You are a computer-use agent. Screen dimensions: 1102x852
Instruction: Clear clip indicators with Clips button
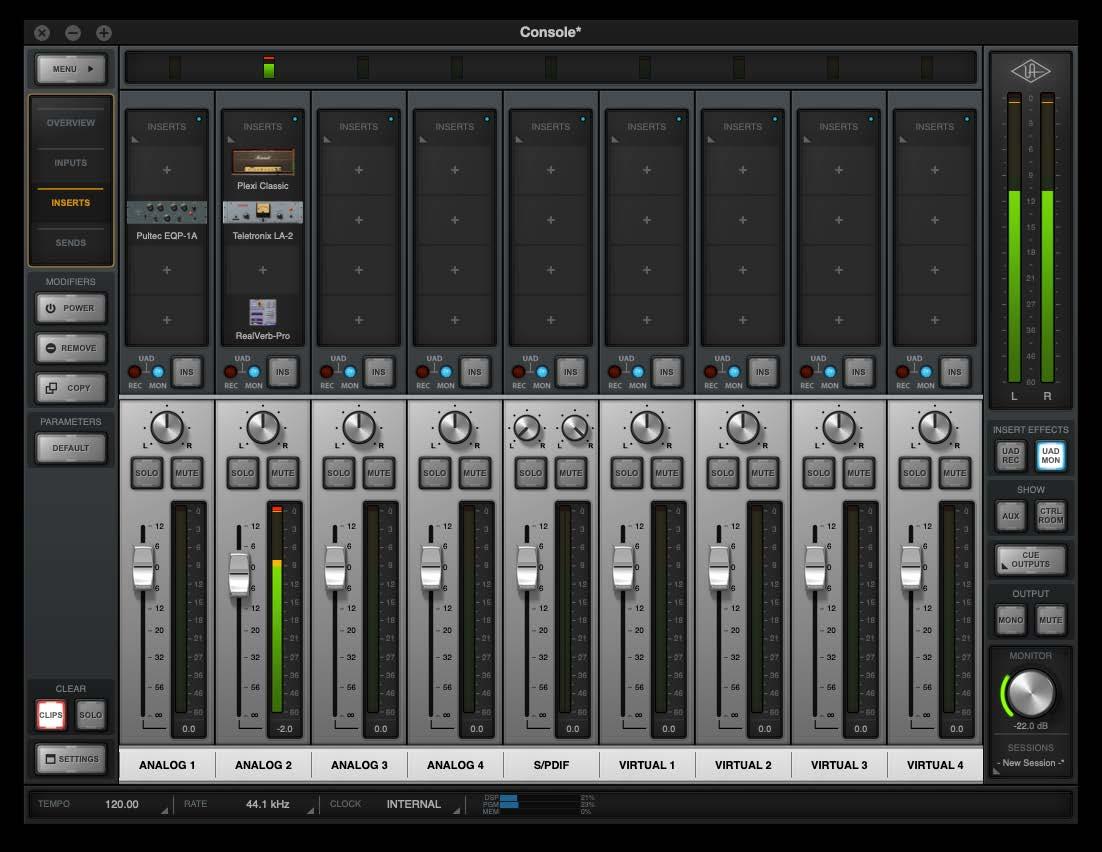pyautogui.click(x=51, y=715)
